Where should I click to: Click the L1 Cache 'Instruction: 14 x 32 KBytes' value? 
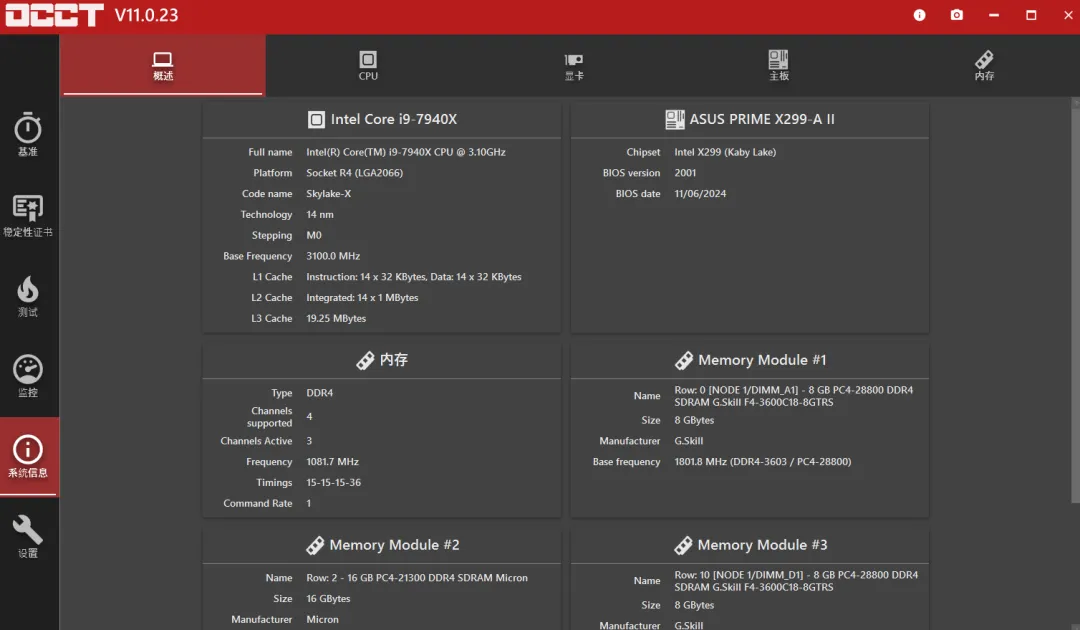[414, 277]
